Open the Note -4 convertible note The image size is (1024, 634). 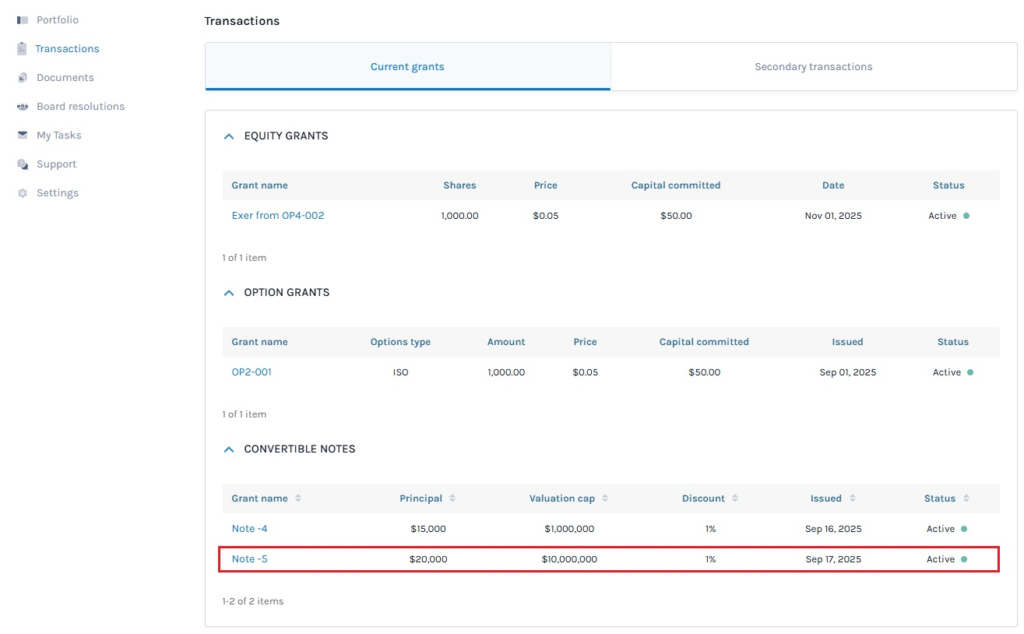(x=250, y=529)
